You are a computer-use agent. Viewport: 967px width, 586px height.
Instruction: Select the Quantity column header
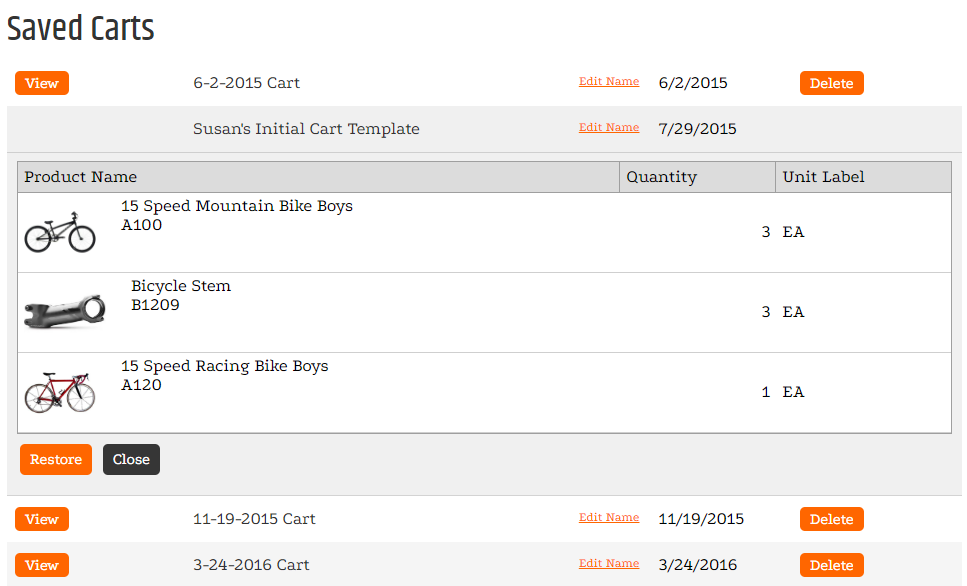[x=697, y=177]
